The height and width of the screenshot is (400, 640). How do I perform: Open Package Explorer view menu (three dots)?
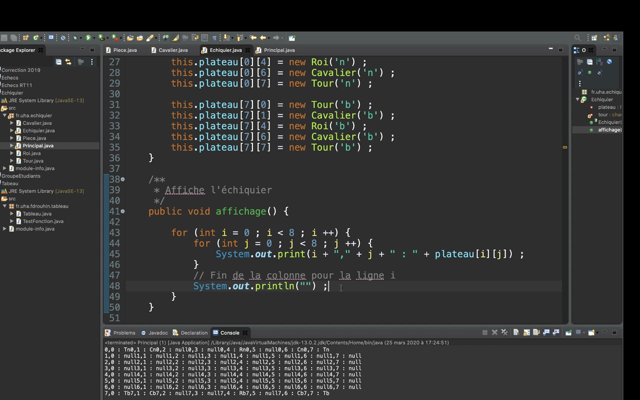click(92, 62)
